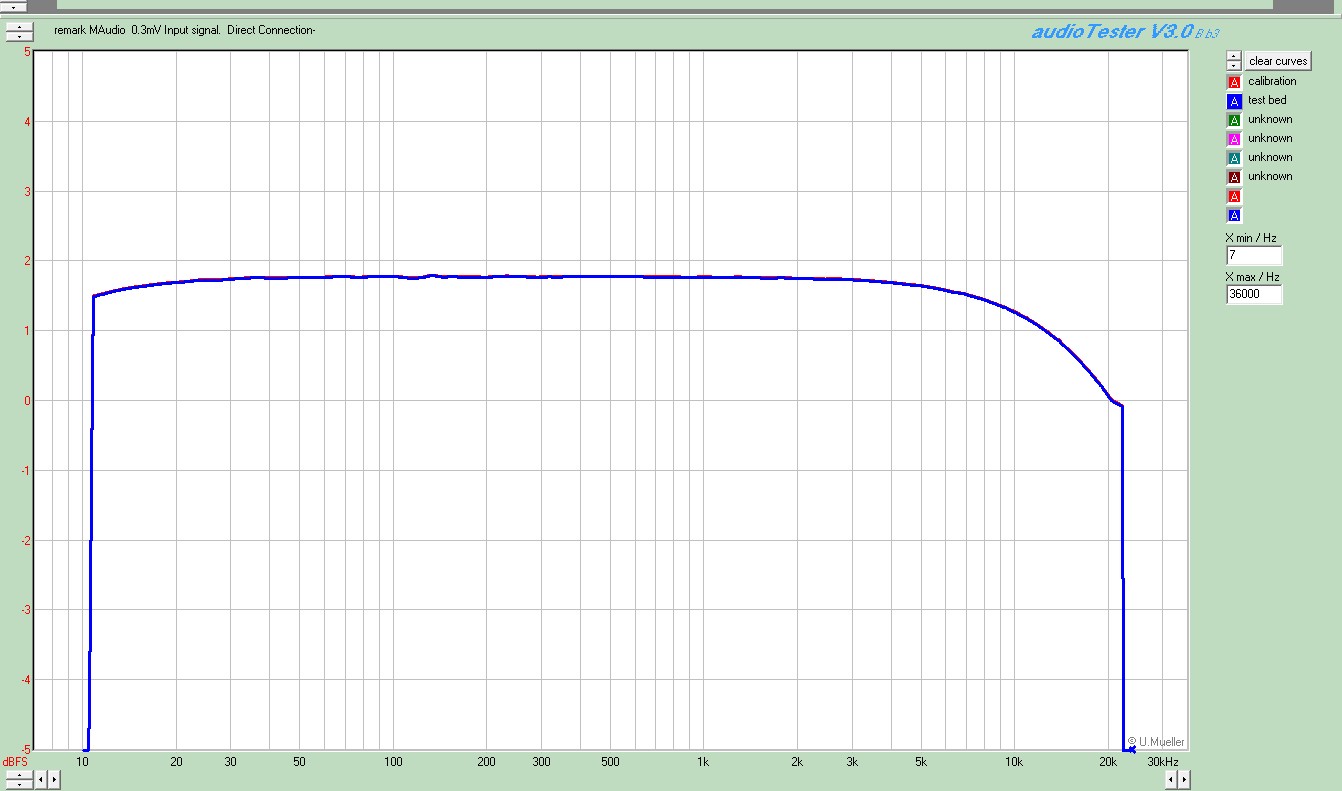Toggle the green unknown curve button

coord(1234,120)
